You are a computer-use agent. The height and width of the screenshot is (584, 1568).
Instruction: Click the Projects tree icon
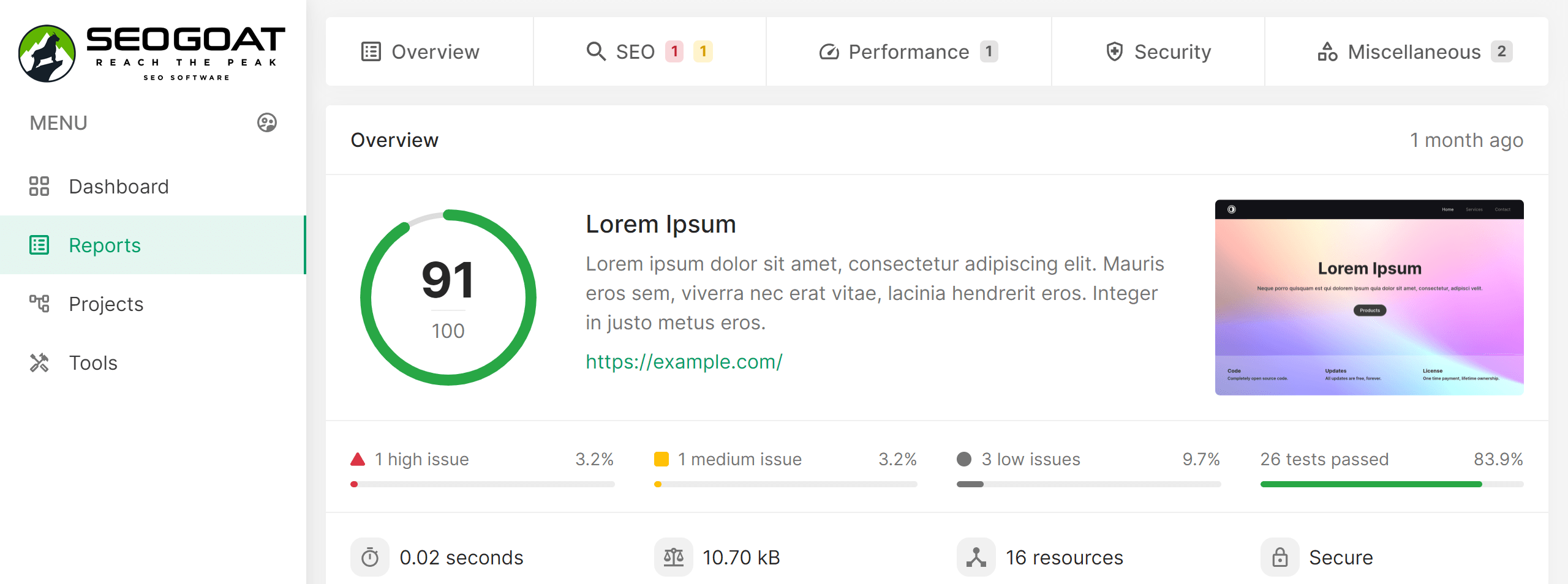pyautogui.click(x=39, y=304)
